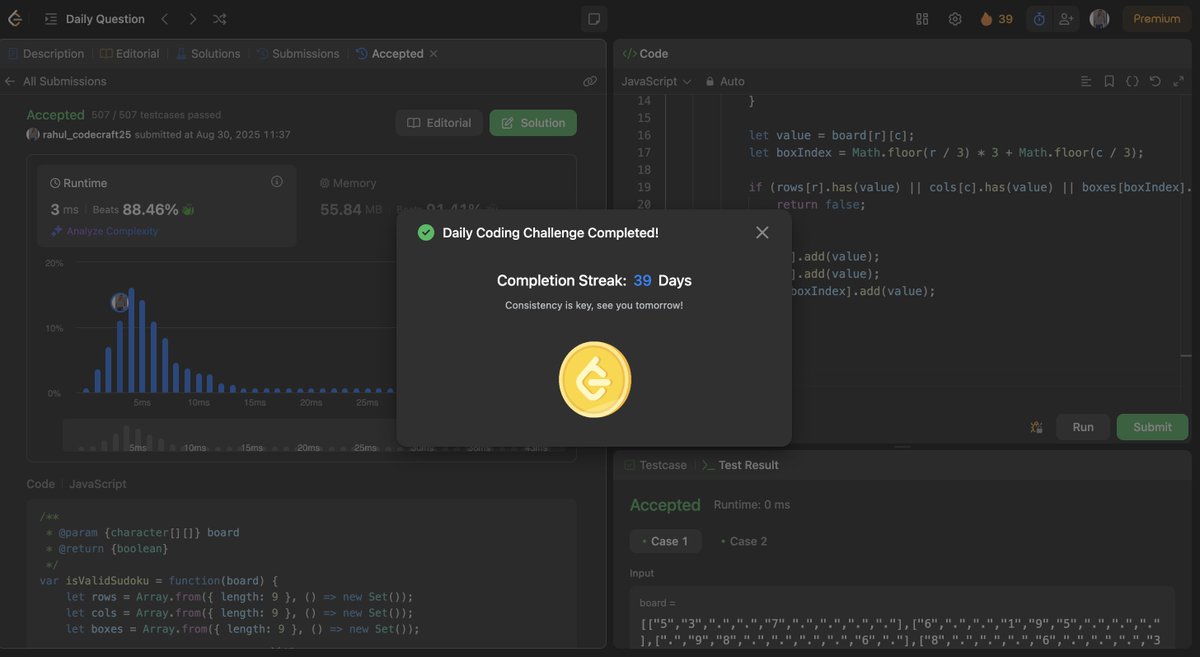
Task: Click the Submit button
Action: coord(1152,427)
